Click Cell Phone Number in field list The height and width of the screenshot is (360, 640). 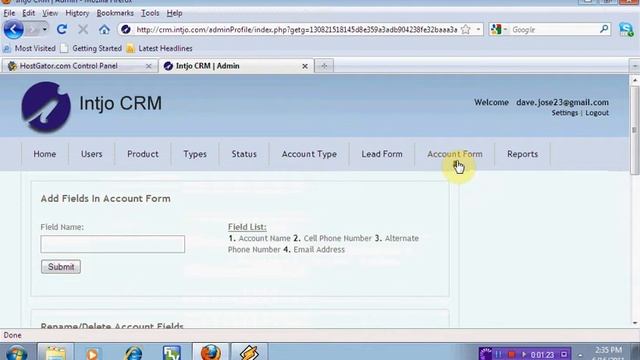coord(338,238)
